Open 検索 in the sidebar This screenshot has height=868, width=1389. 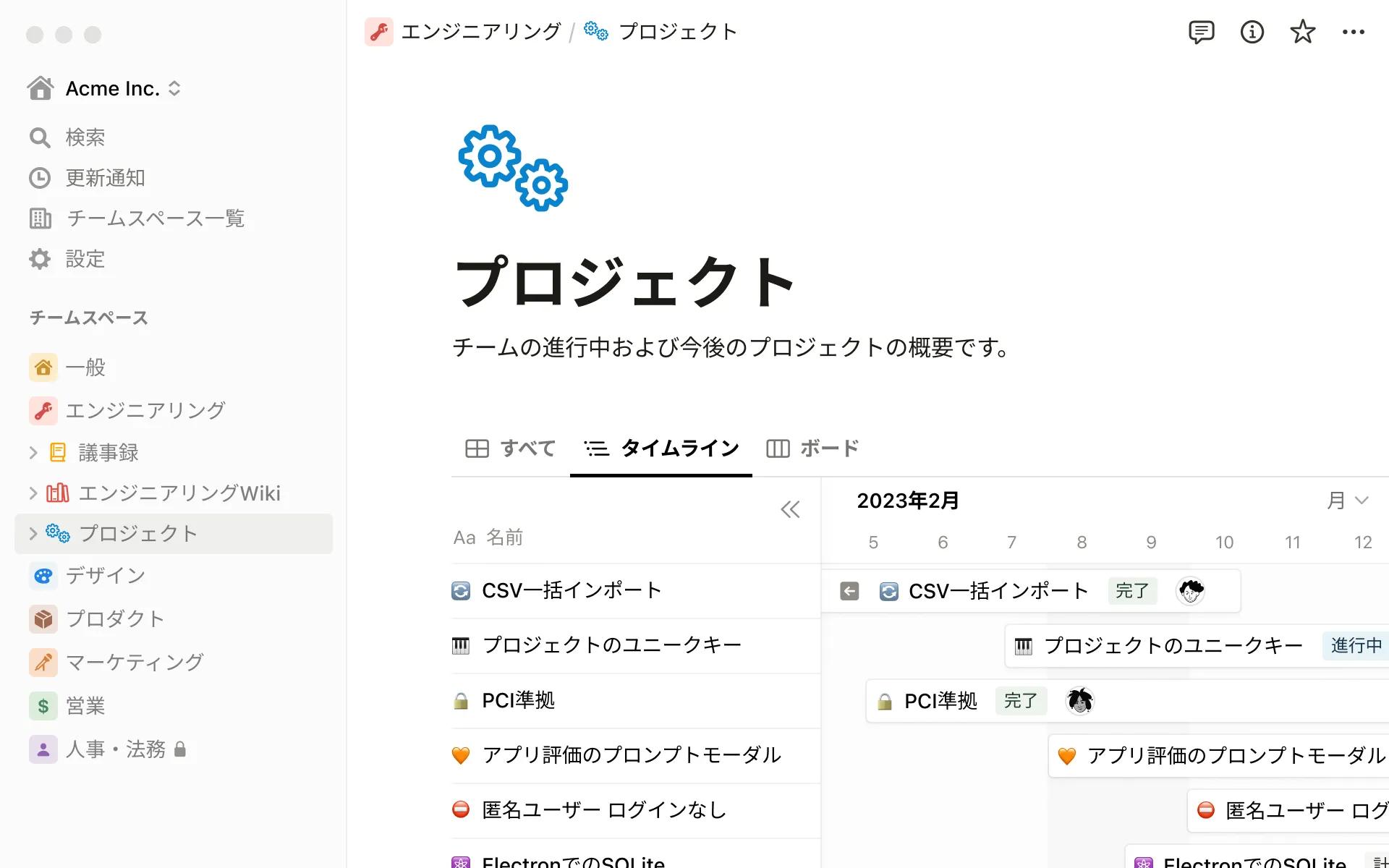pos(85,137)
